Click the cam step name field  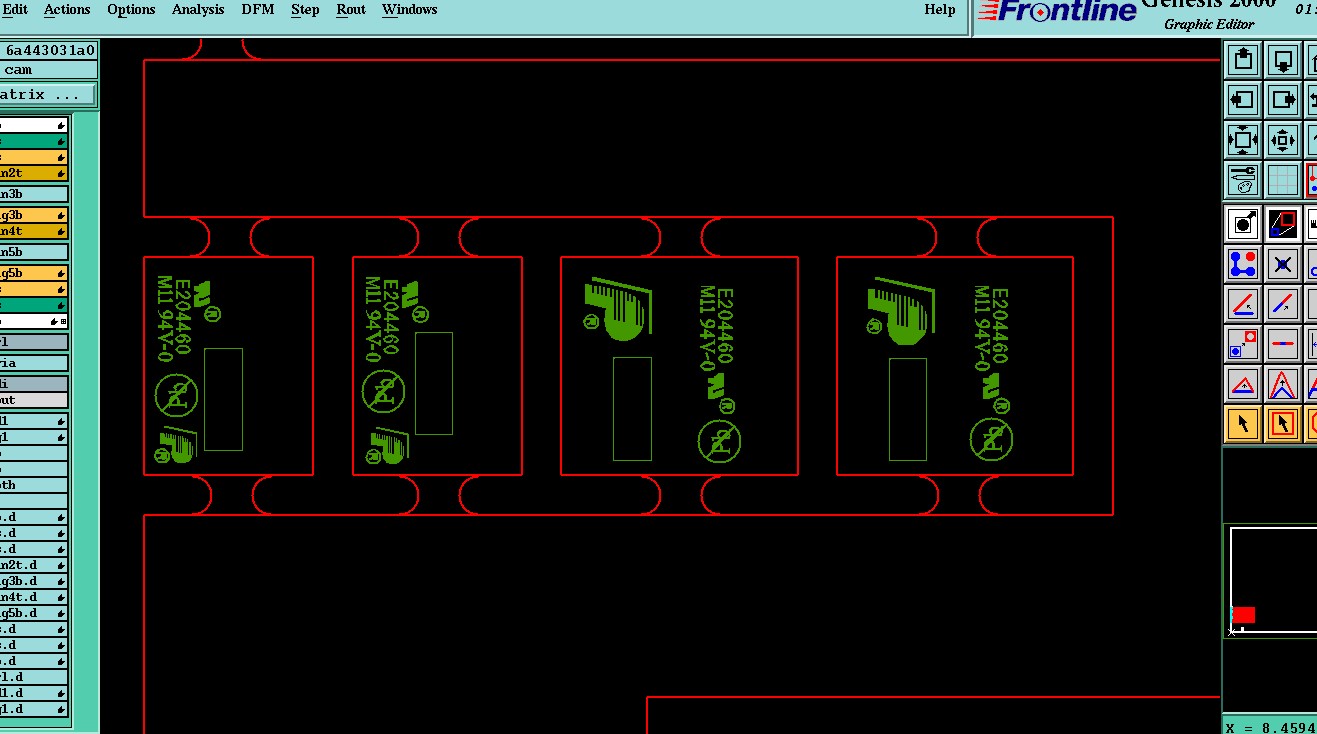coord(49,70)
